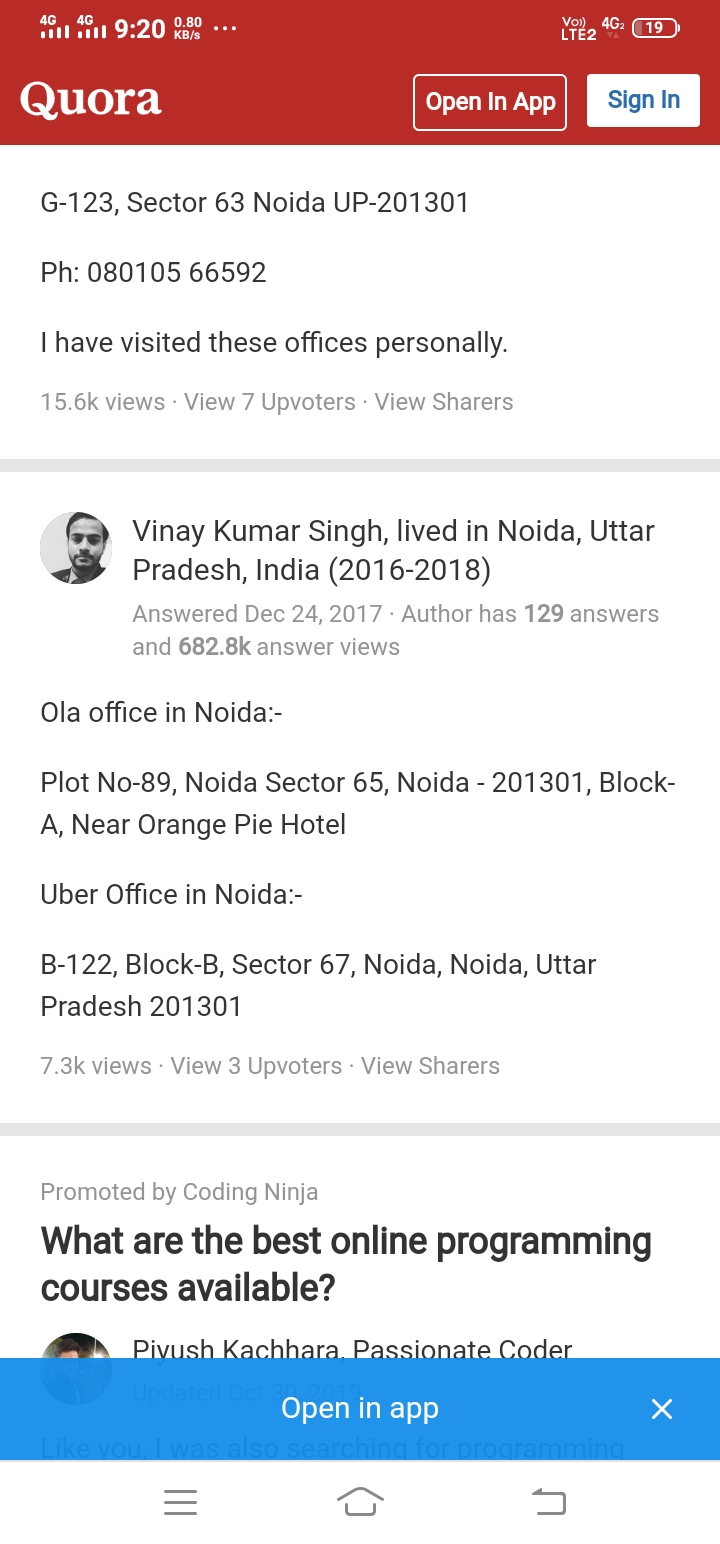This screenshot has width=720, height=1544.
Task: Click Answered Dec 24, 2017 timestamp
Action: [x=257, y=614]
